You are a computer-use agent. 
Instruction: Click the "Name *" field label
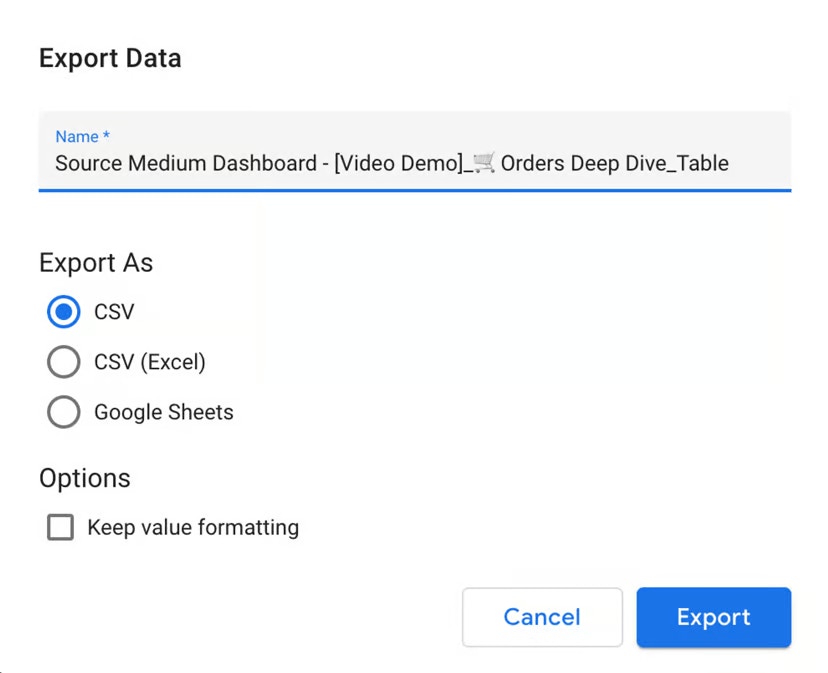[82, 137]
